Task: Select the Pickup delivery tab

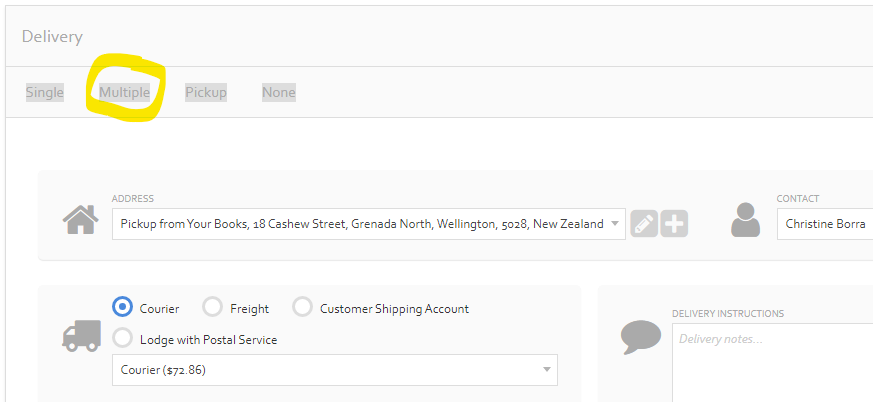Action: [x=206, y=92]
